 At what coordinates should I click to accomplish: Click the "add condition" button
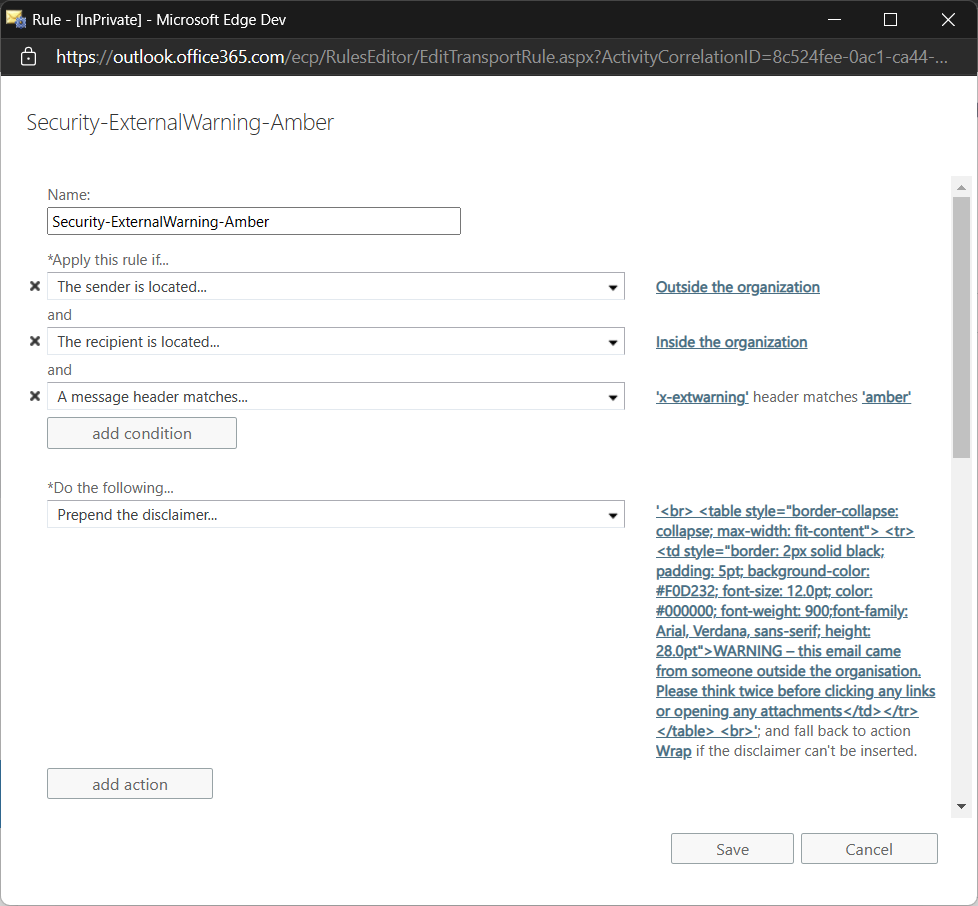click(x=141, y=432)
